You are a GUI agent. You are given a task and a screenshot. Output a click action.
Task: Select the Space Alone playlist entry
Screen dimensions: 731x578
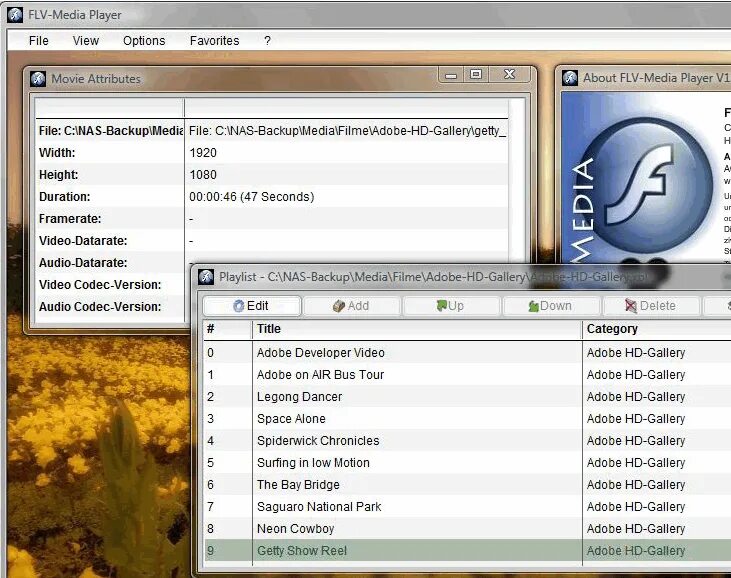point(467,419)
